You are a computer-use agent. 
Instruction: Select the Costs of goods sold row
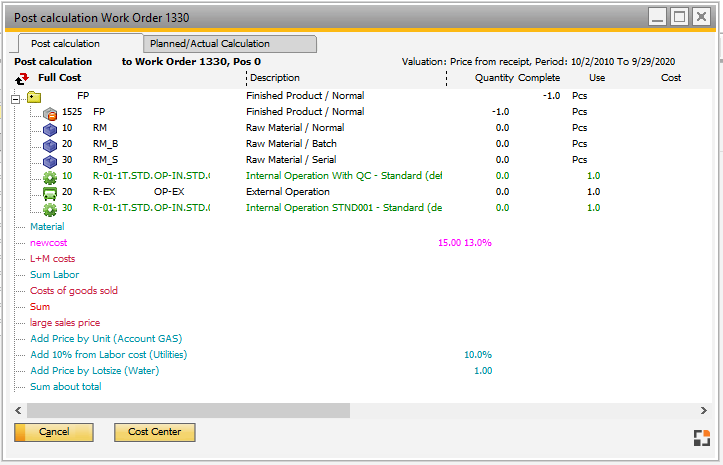74,291
